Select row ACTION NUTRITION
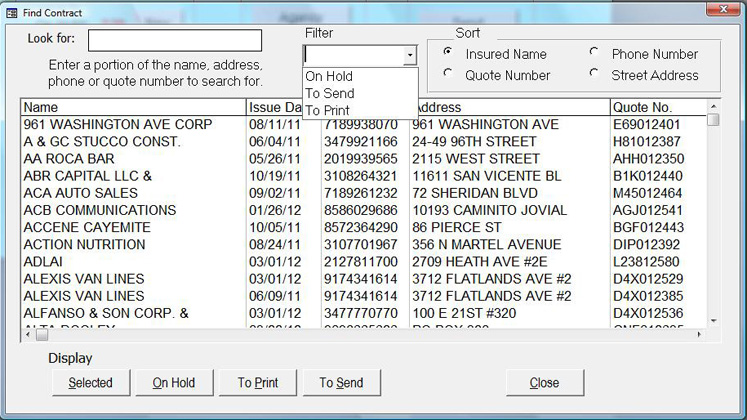The height and width of the screenshot is (420, 747). 364,245
